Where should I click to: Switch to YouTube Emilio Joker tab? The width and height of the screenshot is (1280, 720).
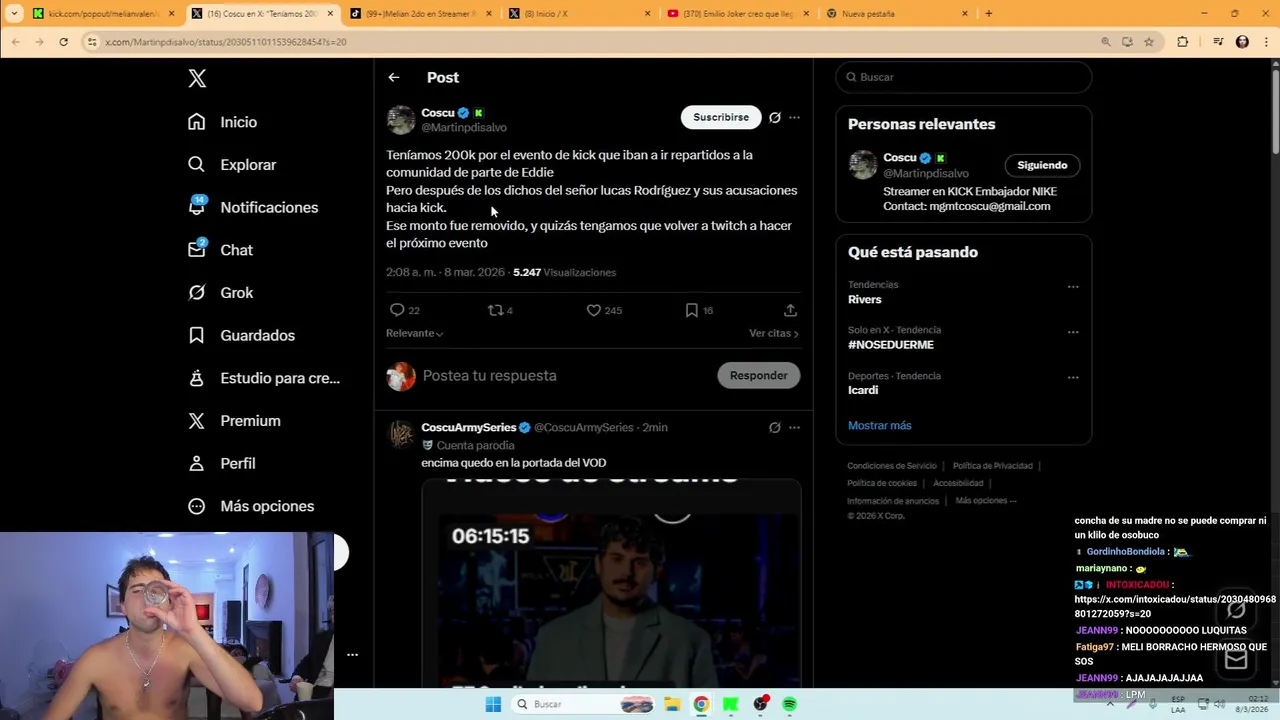coord(736,14)
